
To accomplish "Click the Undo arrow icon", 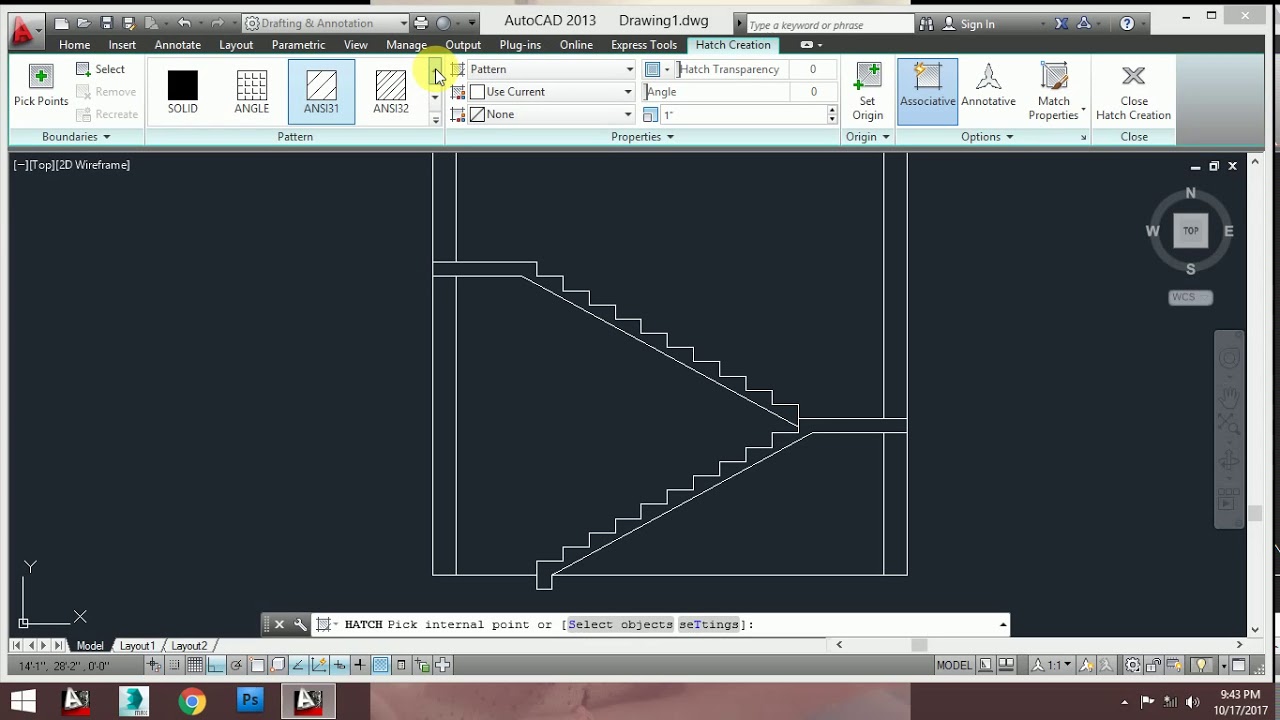I will [183, 23].
